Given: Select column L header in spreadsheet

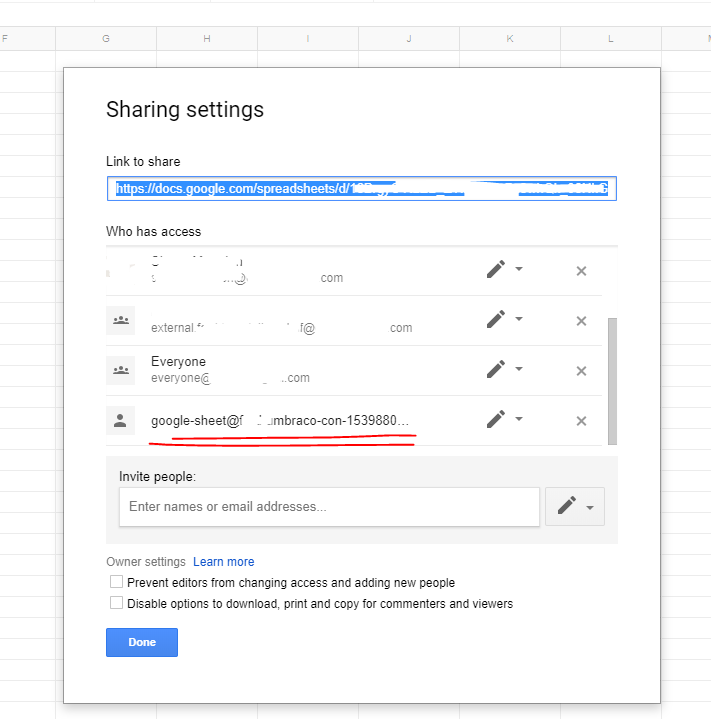Looking at the screenshot, I should point(611,39).
